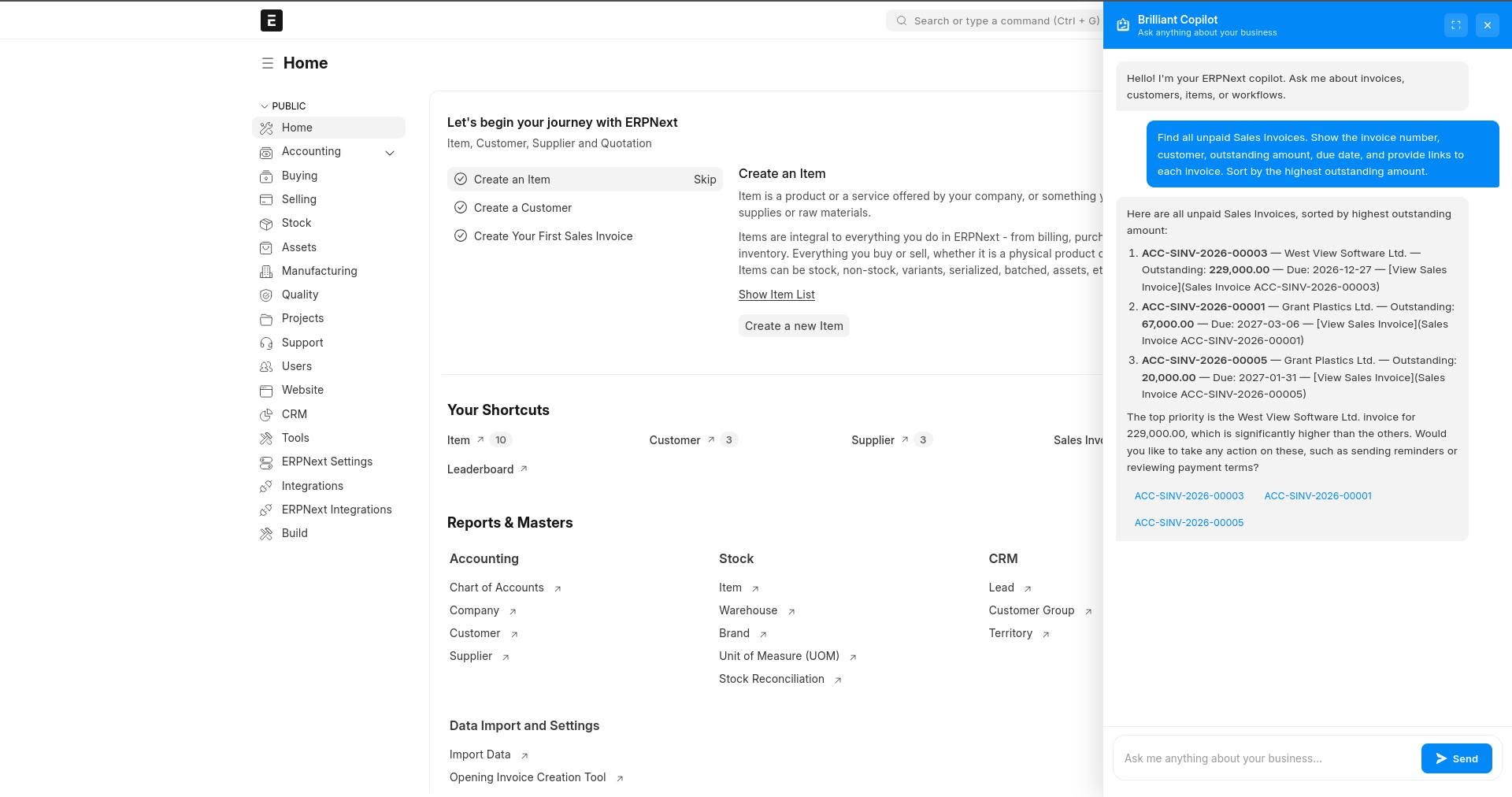The width and height of the screenshot is (1512, 797).
Task: Click the Quality shield icon
Action: pyautogui.click(x=266, y=295)
